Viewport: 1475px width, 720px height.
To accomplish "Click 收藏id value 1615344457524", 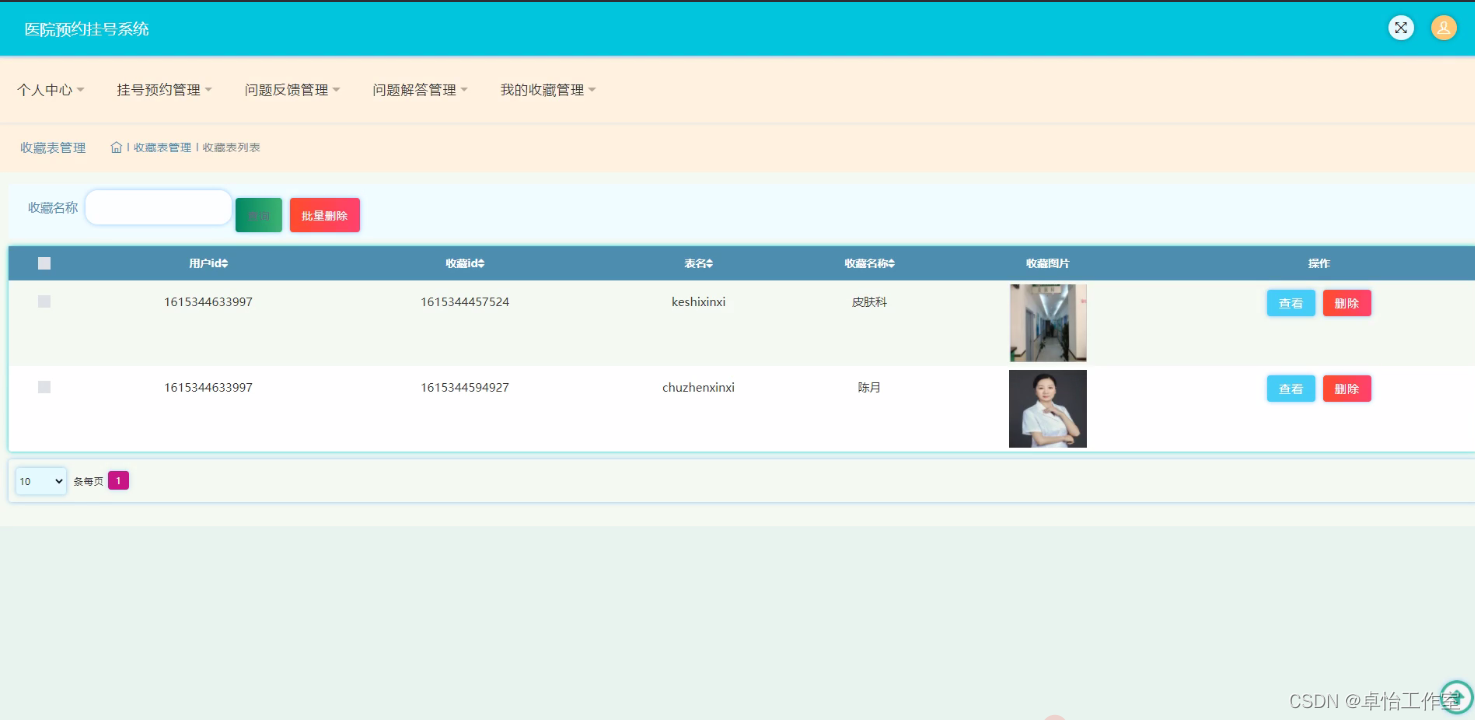I will point(465,302).
